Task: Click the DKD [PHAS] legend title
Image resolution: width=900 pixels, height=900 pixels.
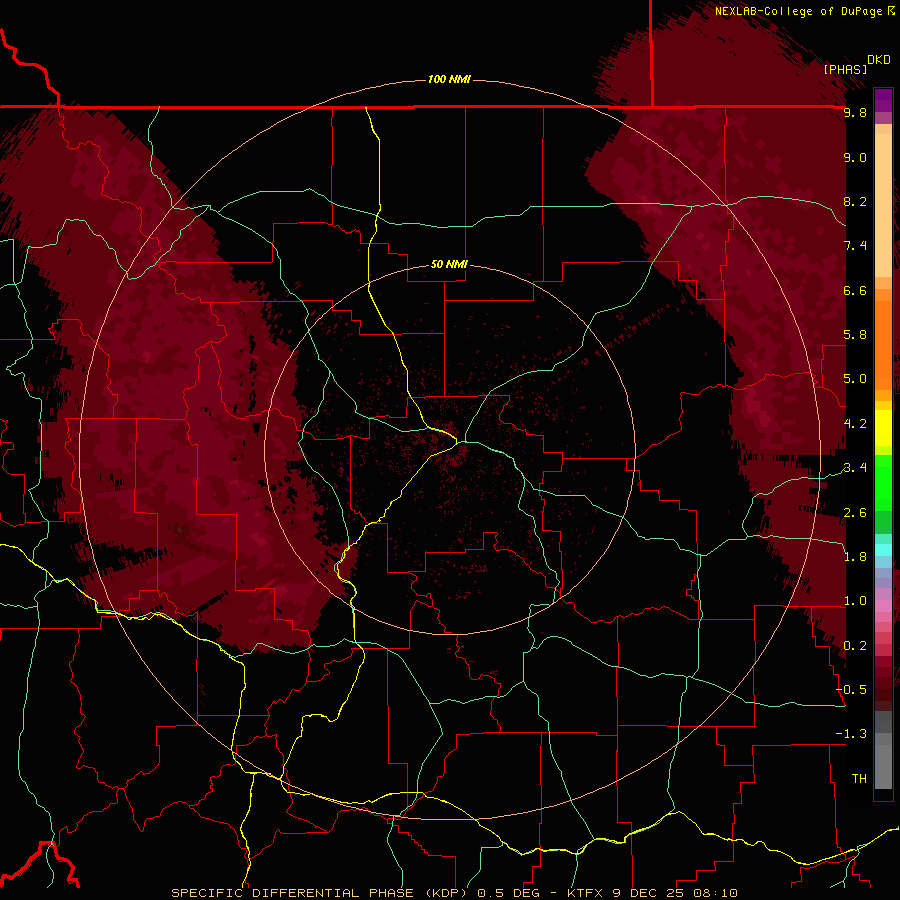Action: 857,64
